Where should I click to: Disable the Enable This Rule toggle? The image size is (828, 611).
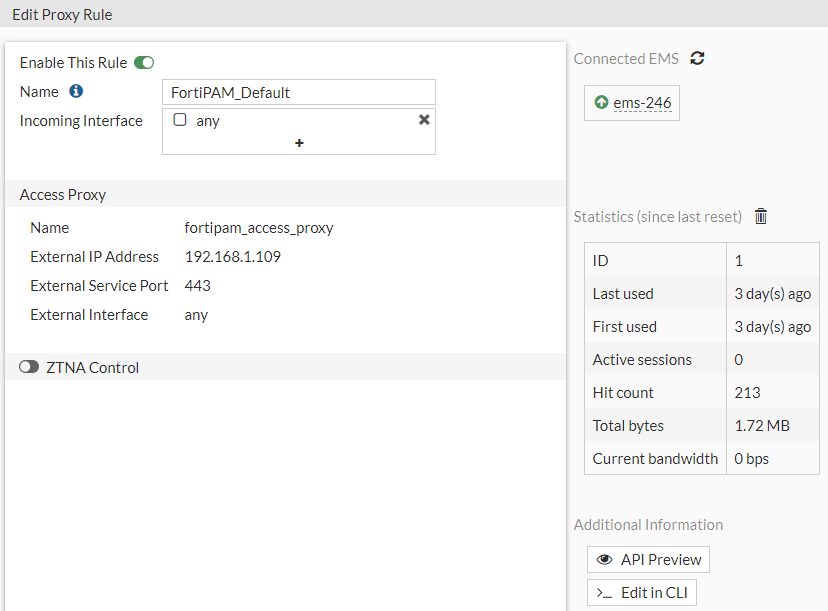tap(144, 63)
